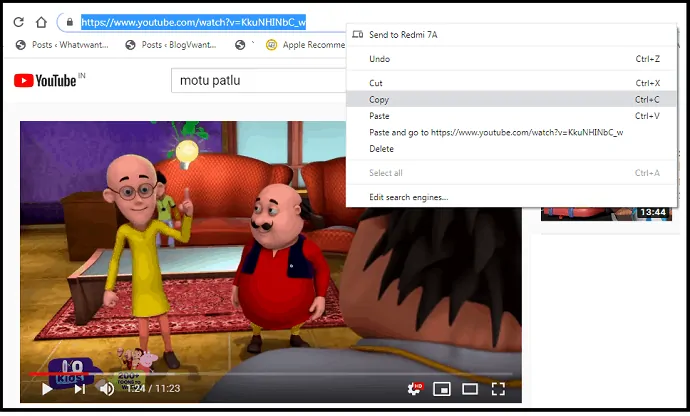The height and width of the screenshot is (416, 690).
Task: Select Copy from the context menu
Action: (x=511, y=99)
